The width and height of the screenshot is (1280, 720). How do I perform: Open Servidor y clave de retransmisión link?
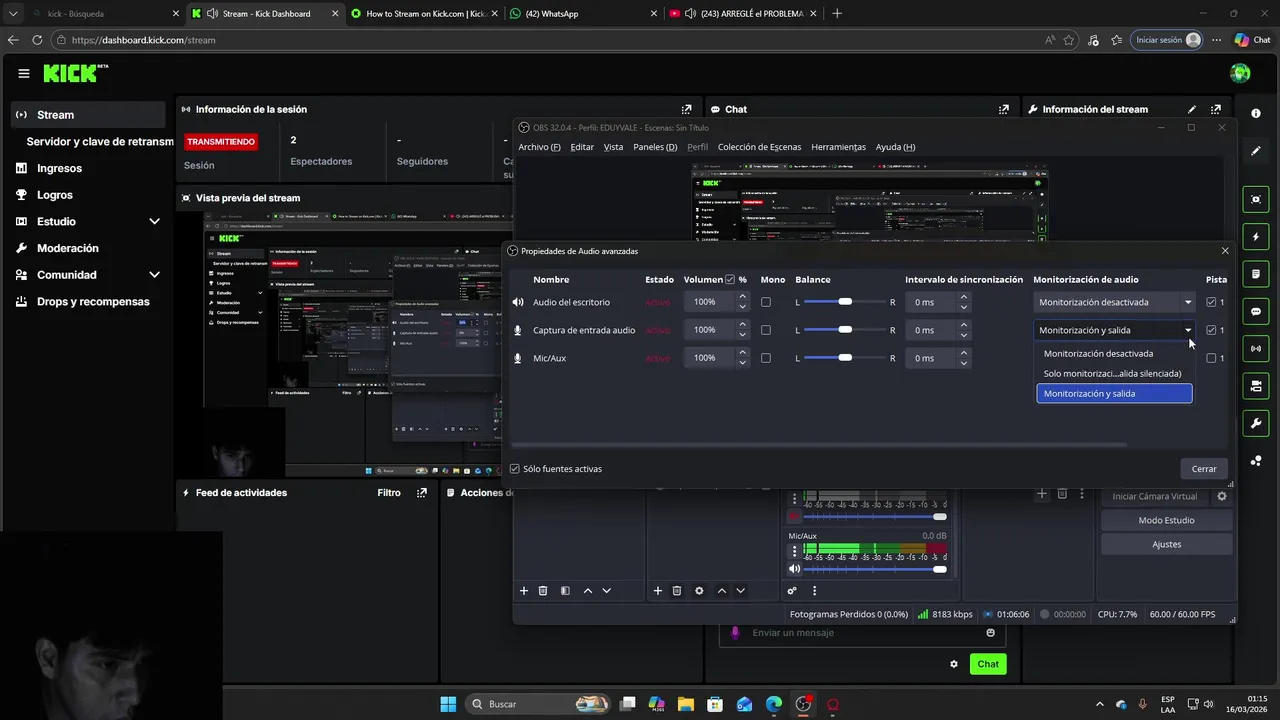(100, 141)
